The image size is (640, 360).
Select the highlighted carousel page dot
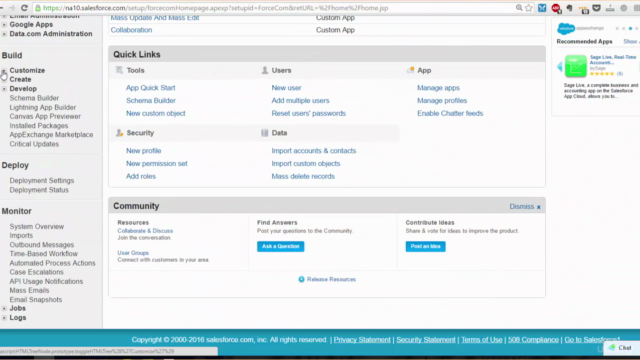pos(630,29)
